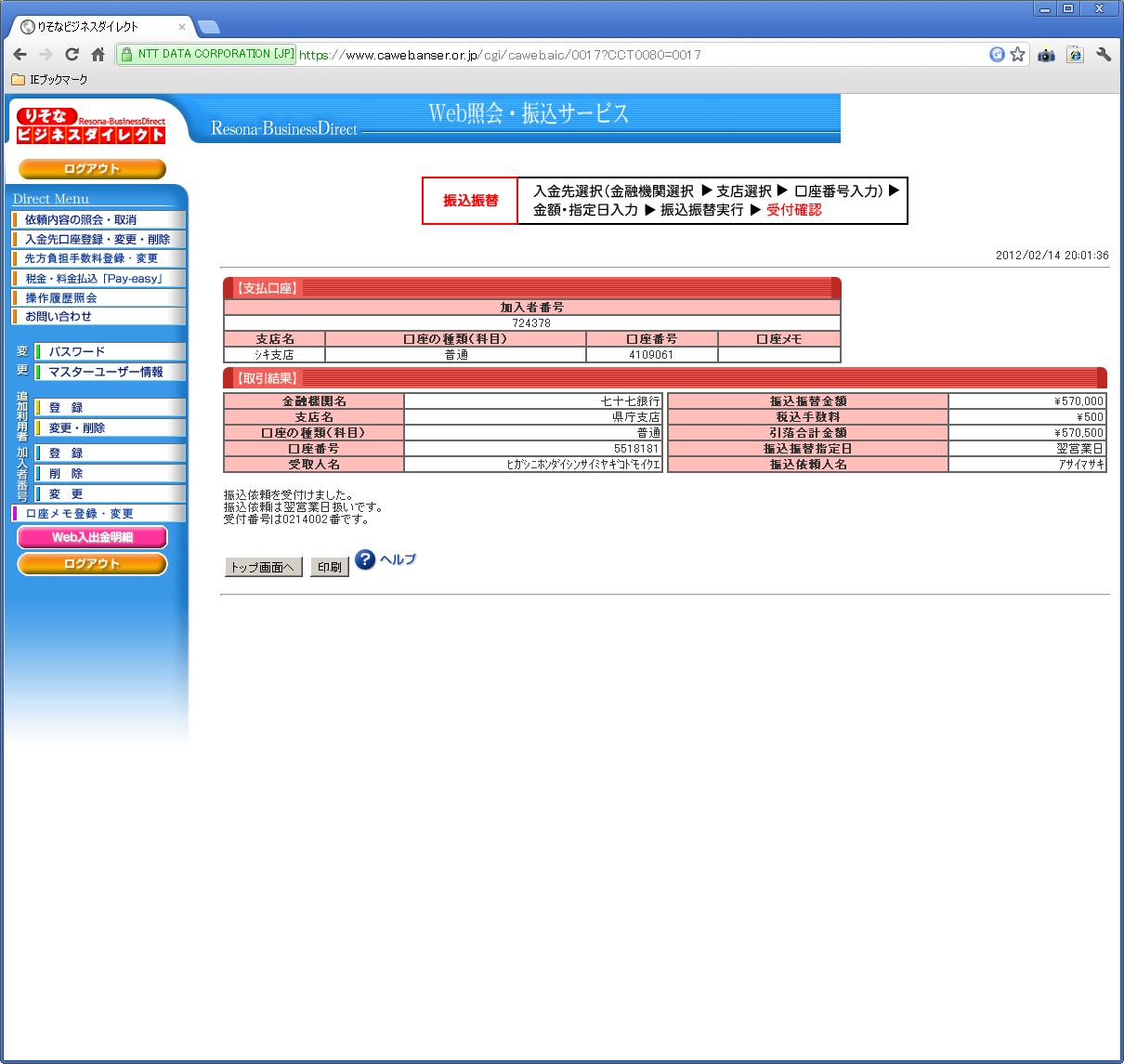Click the lower ログアウト button
Image resolution: width=1124 pixels, height=1064 pixels.
[92, 564]
